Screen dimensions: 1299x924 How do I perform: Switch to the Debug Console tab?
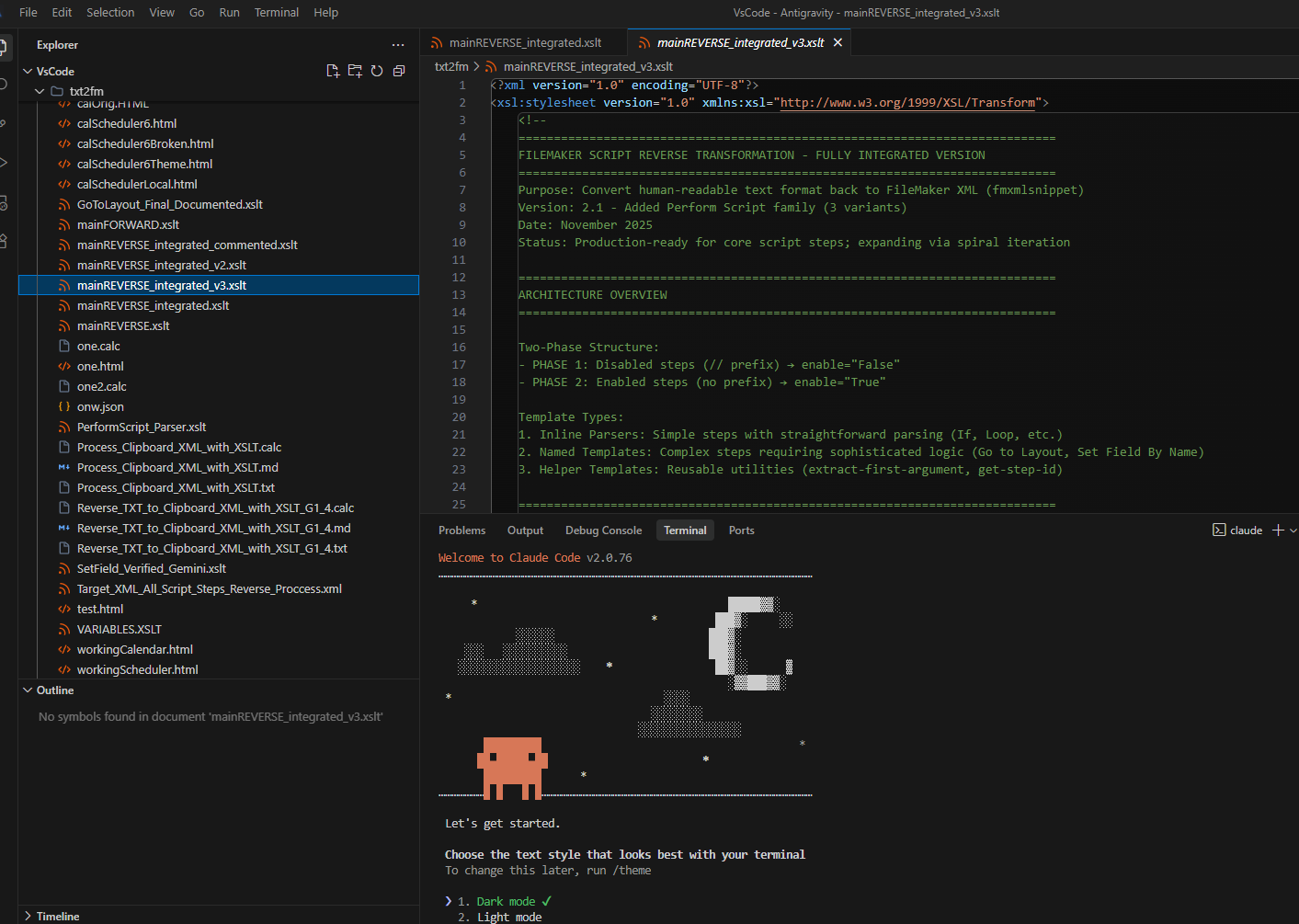[603, 530]
